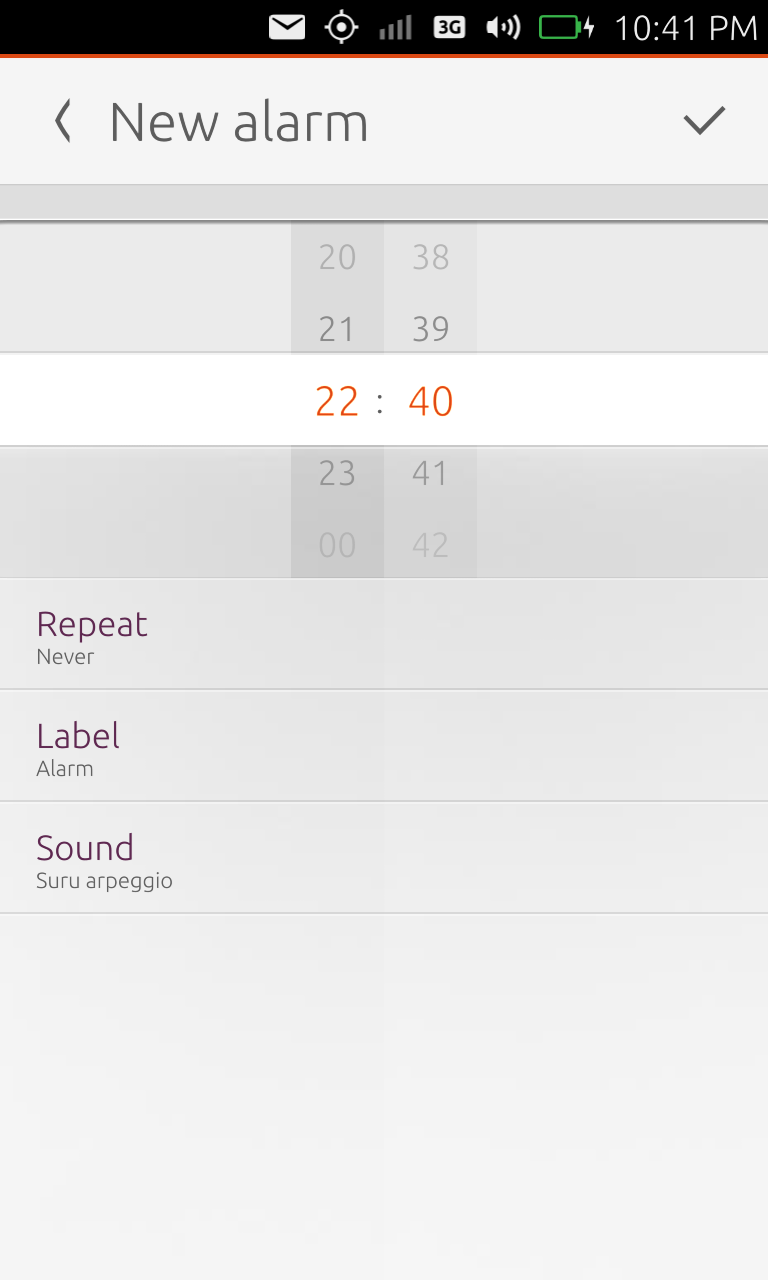Image resolution: width=768 pixels, height=1280 pixels.
Task: Open the Repeat option row
Action: click(x=384, y=634)
